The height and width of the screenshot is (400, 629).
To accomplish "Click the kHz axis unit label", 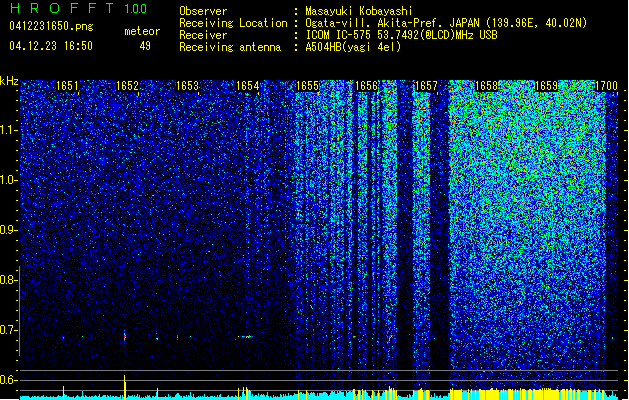I will point(9,81).
